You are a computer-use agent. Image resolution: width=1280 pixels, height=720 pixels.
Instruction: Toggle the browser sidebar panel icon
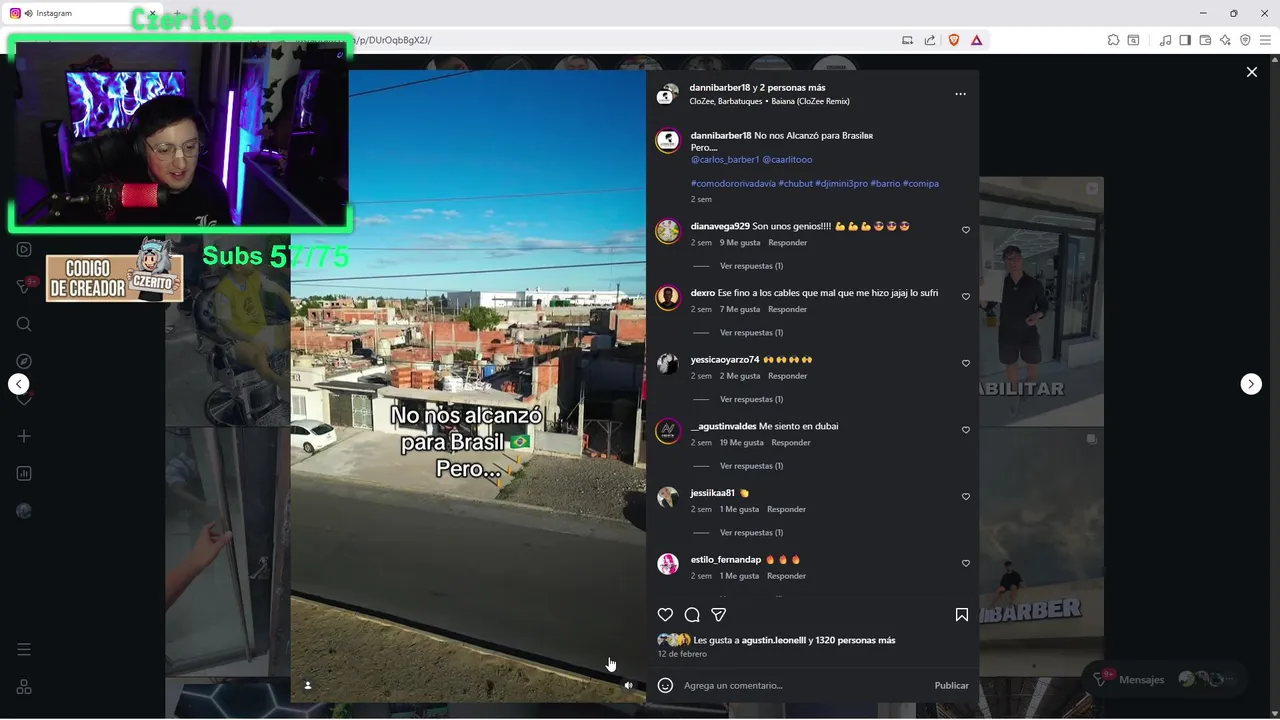coord(1185,40)
